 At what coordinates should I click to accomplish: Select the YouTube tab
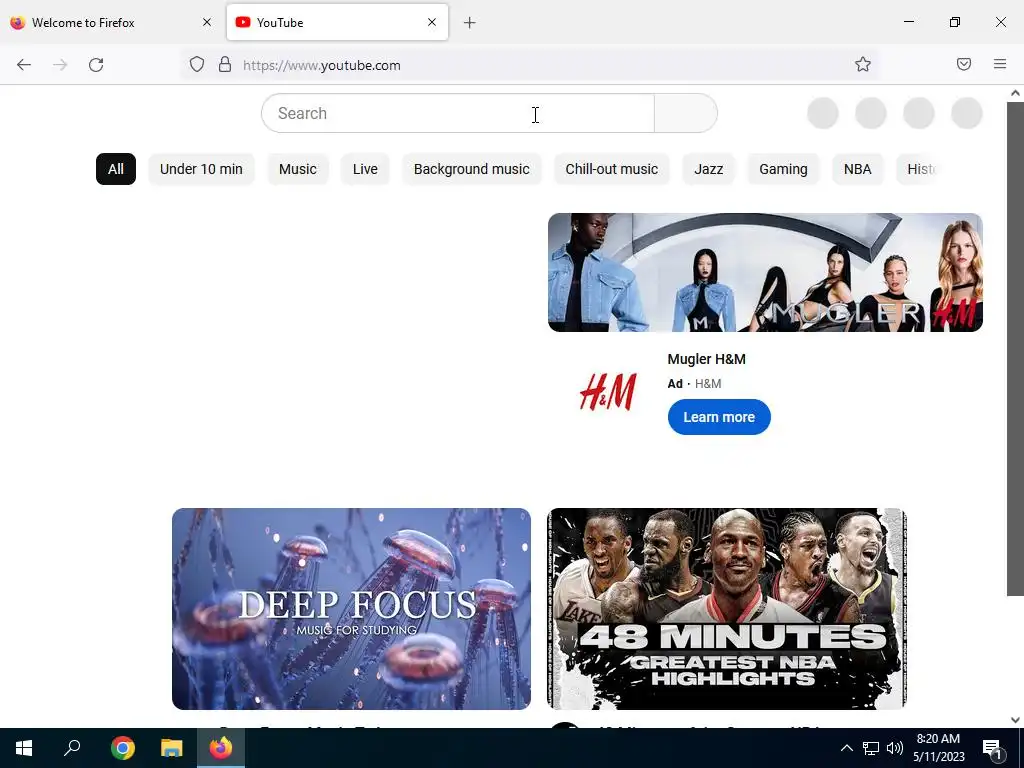tap(337, 22)
